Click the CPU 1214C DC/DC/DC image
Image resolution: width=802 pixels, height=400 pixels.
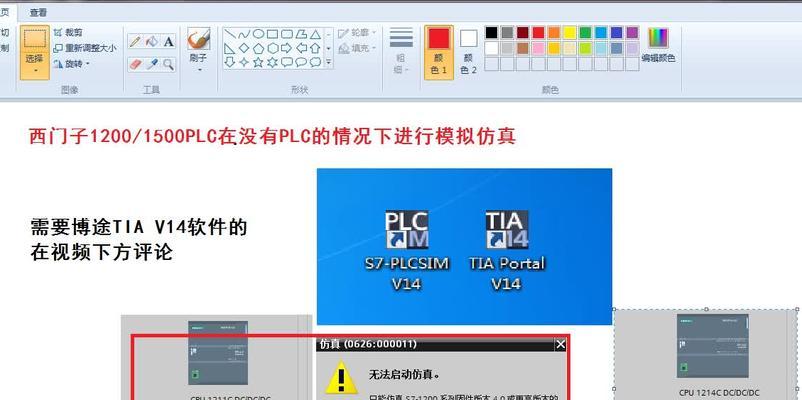pyautogui.click(x=713, y=346)
